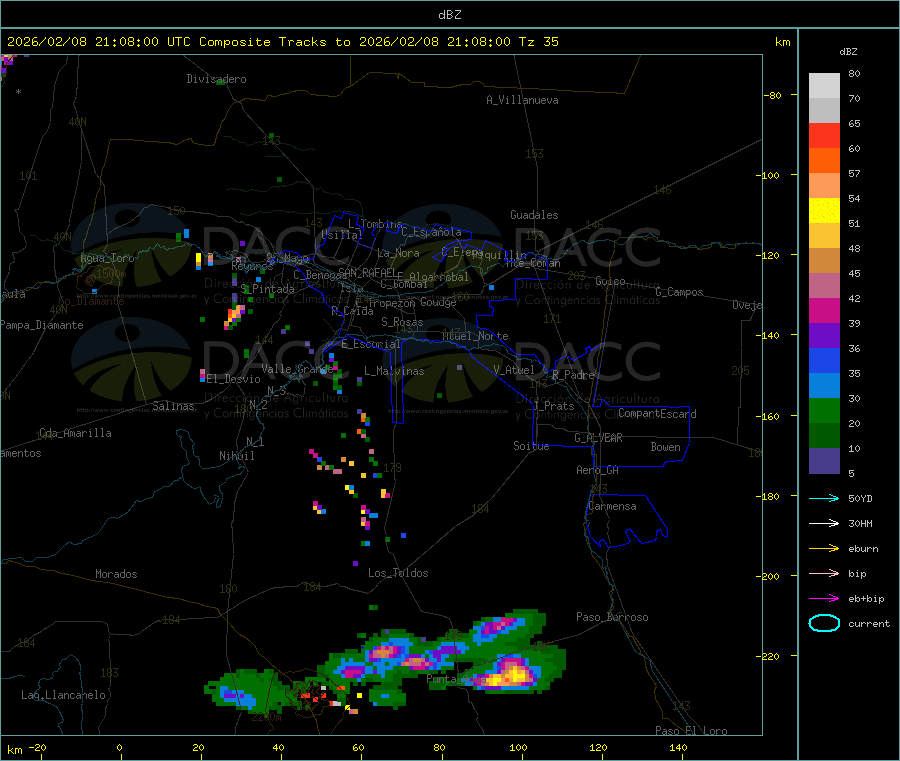Click the yellow-cored storm cell near Punta
The height and width of the screenshot is (761, 900).
(511, 673)
